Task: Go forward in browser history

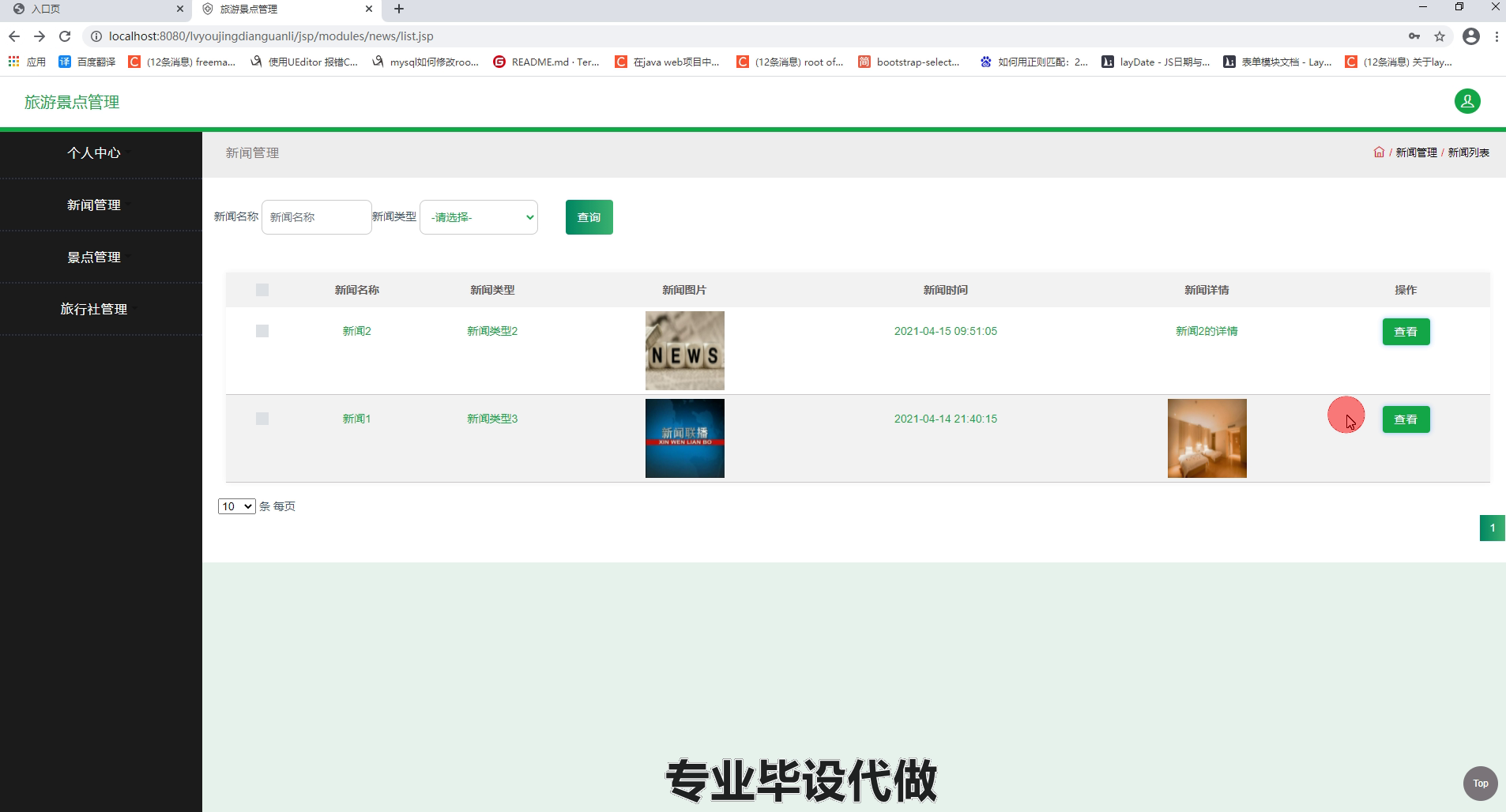Action: (40, 36)
